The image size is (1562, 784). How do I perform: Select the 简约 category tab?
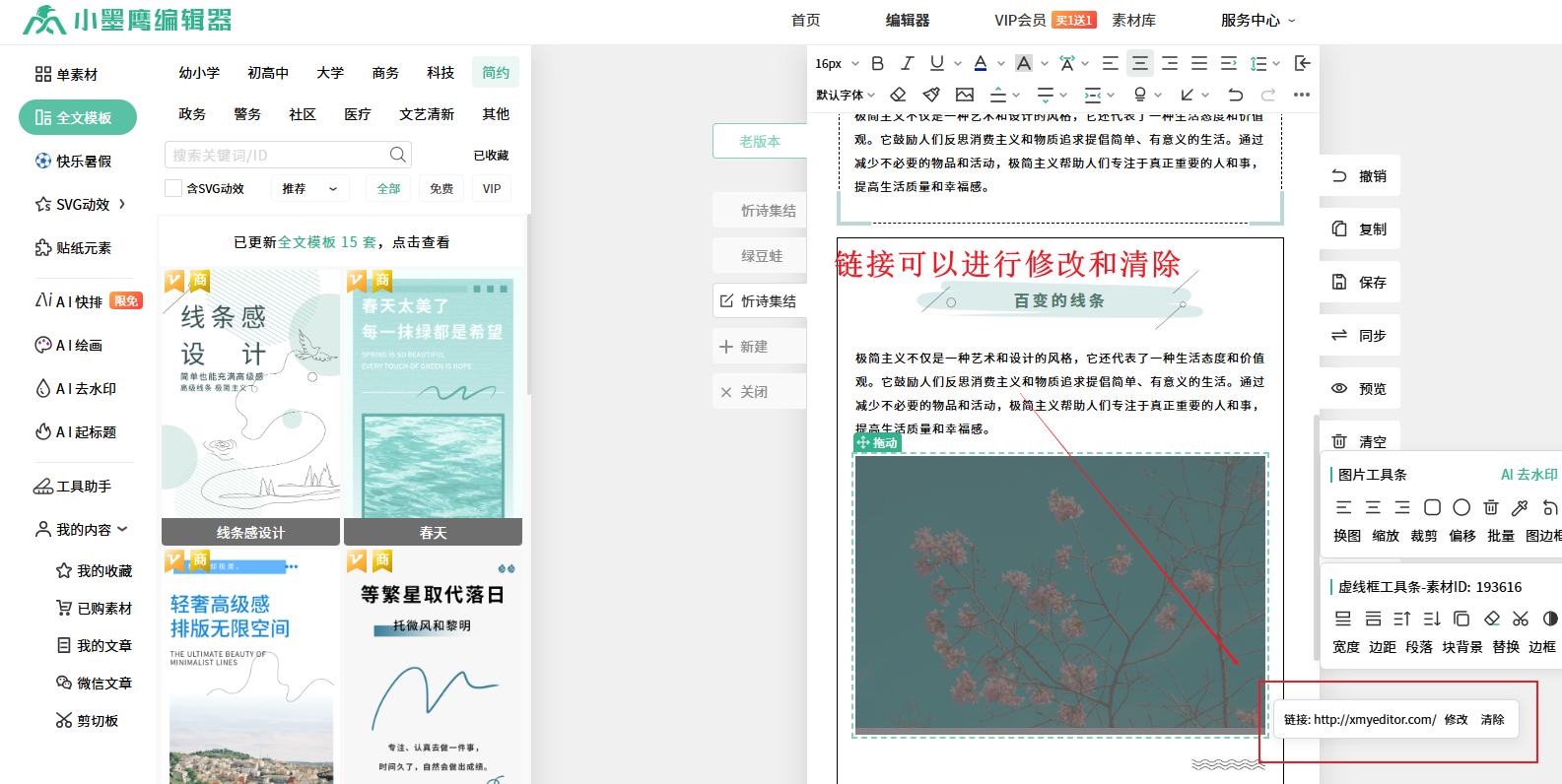pyautogui.click(x=496, y=72)
